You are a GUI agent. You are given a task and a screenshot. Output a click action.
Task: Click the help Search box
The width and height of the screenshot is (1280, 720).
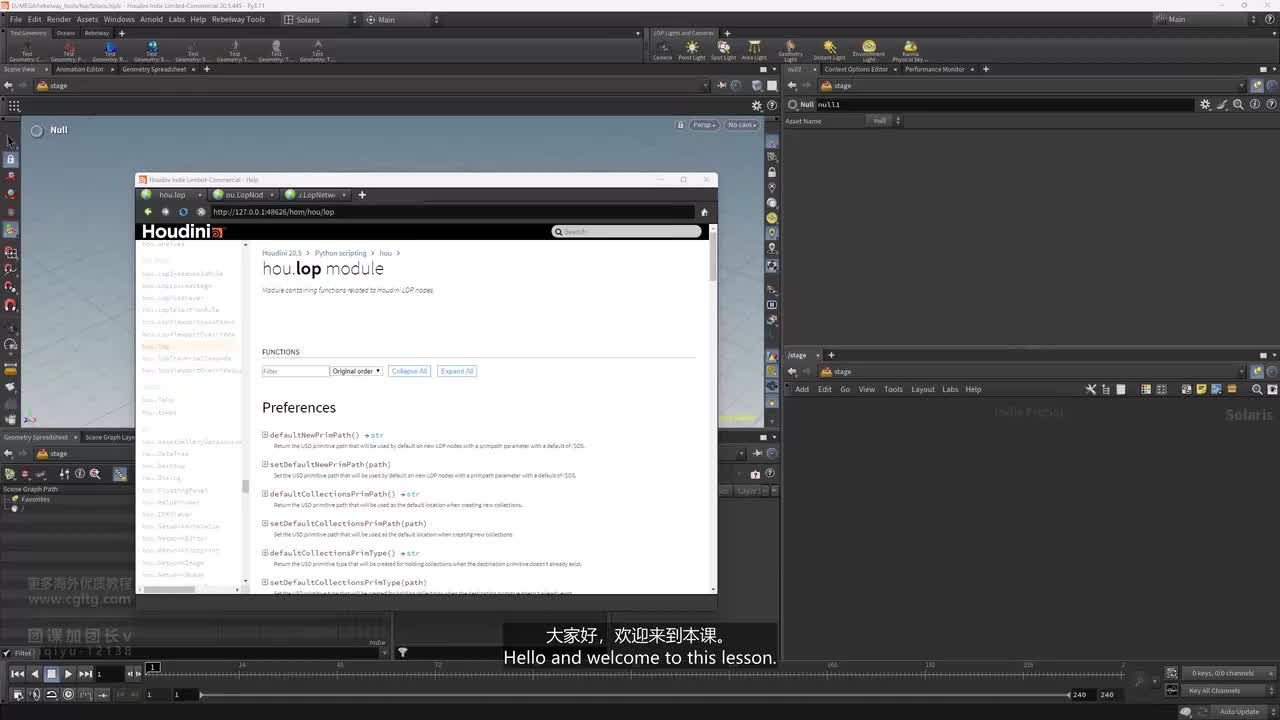coord(627,231)
